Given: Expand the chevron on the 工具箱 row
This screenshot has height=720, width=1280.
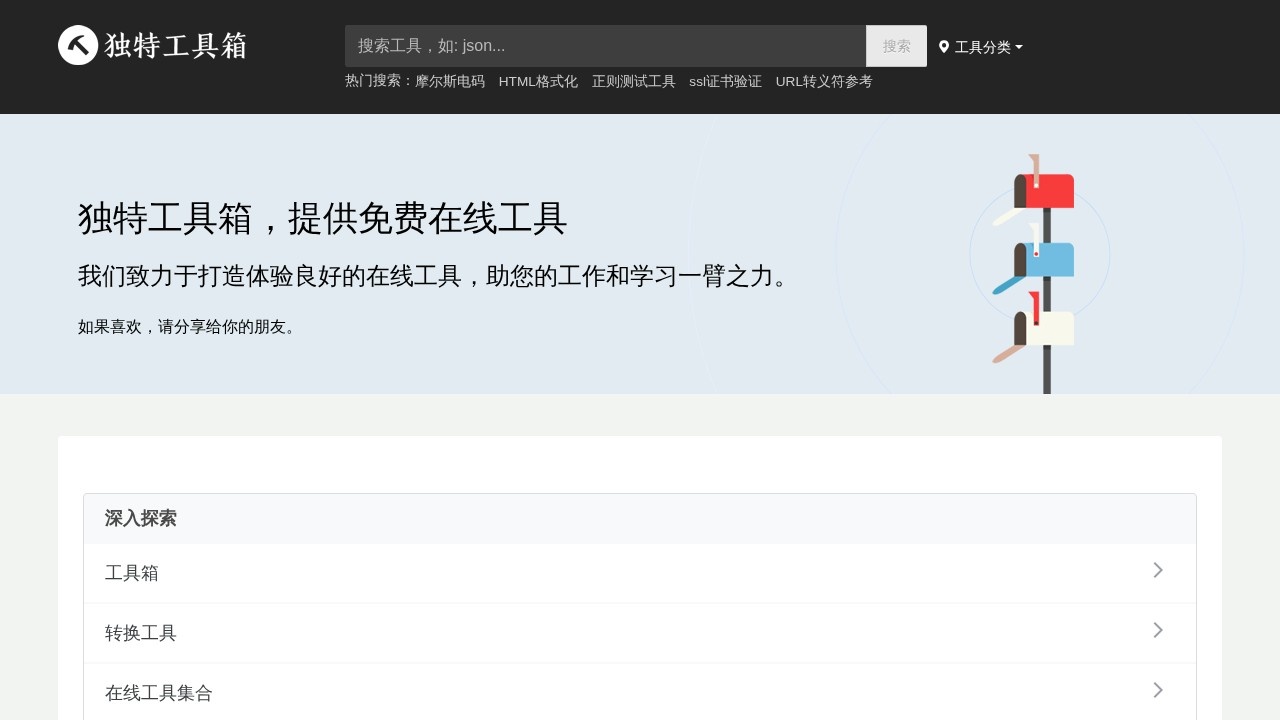Looking at the screenshot, I should (1158, 570).
